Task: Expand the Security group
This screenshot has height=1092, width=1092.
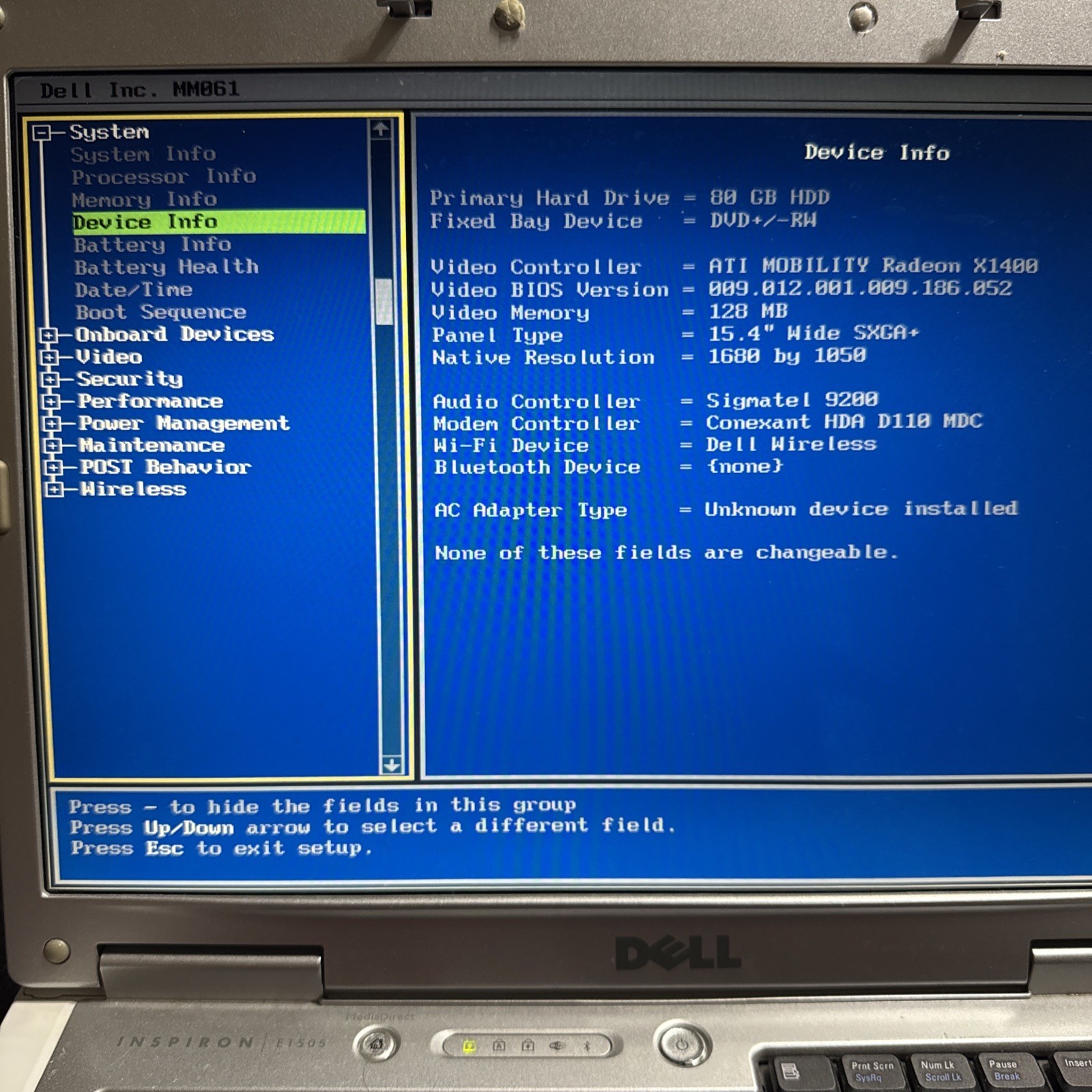Action: click(x=50, y=379)
